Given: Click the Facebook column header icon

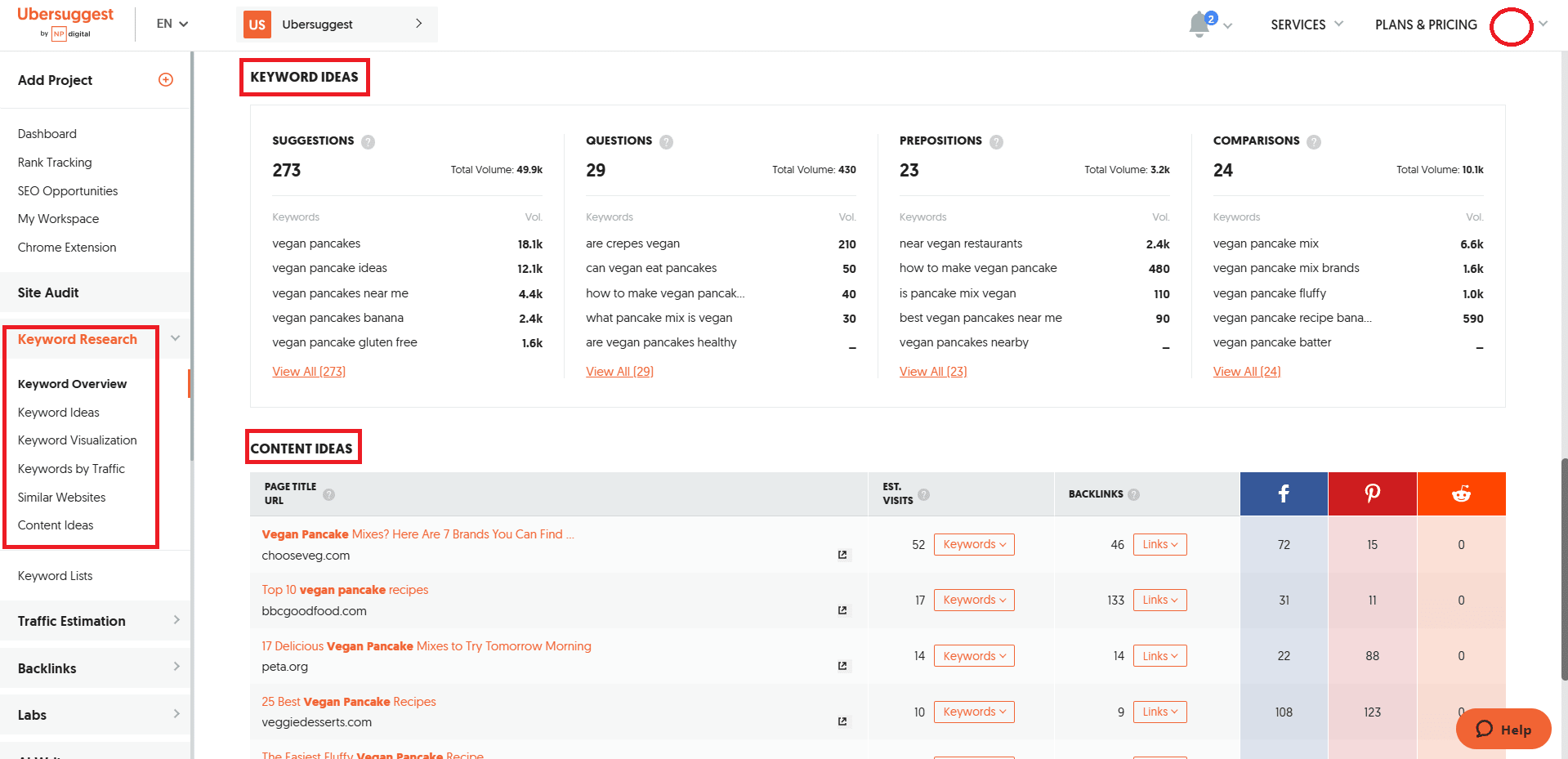Looking at the screenshot, I should tap(1284, 493).
